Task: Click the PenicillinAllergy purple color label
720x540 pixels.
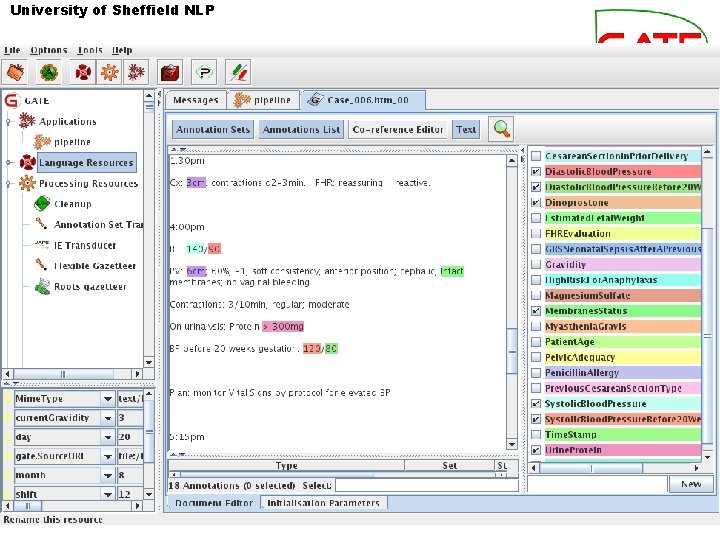Action: point(622,372)
